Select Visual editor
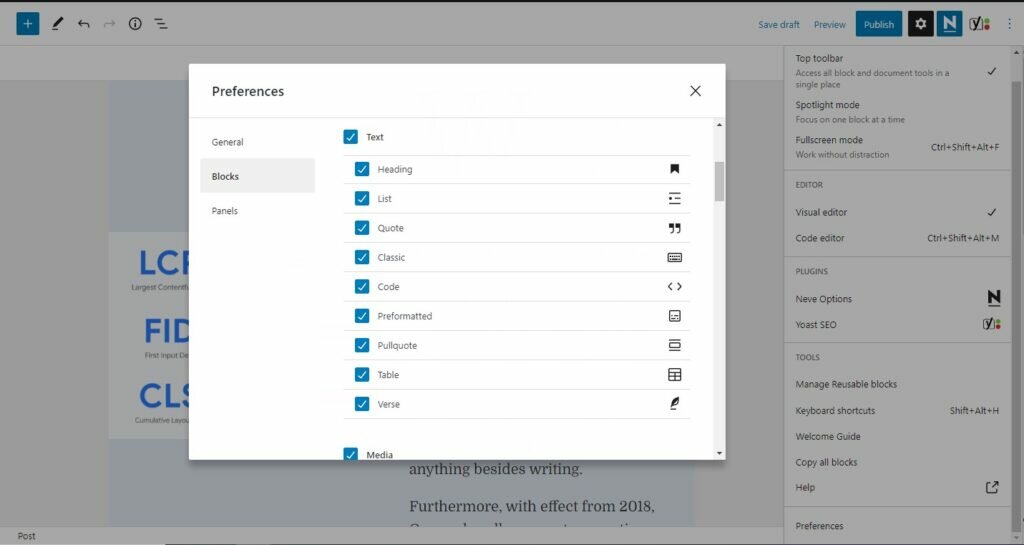This screenshot has height=545, width=1024. pos(897,212)
